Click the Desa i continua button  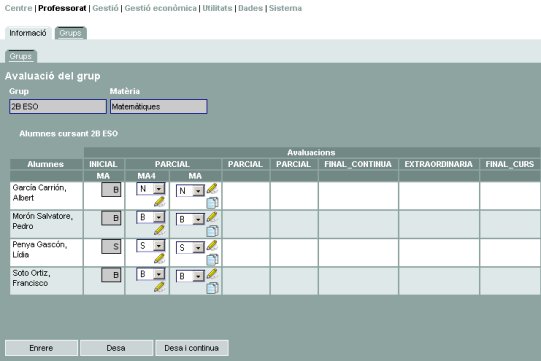pyautogui.click(x=191, y=348)
